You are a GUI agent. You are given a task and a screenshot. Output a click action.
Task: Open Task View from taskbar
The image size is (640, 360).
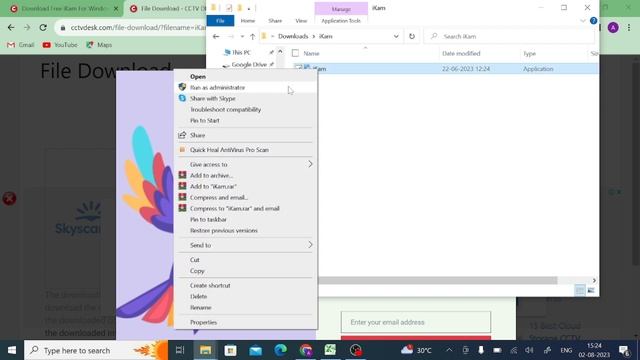[180, 350]
